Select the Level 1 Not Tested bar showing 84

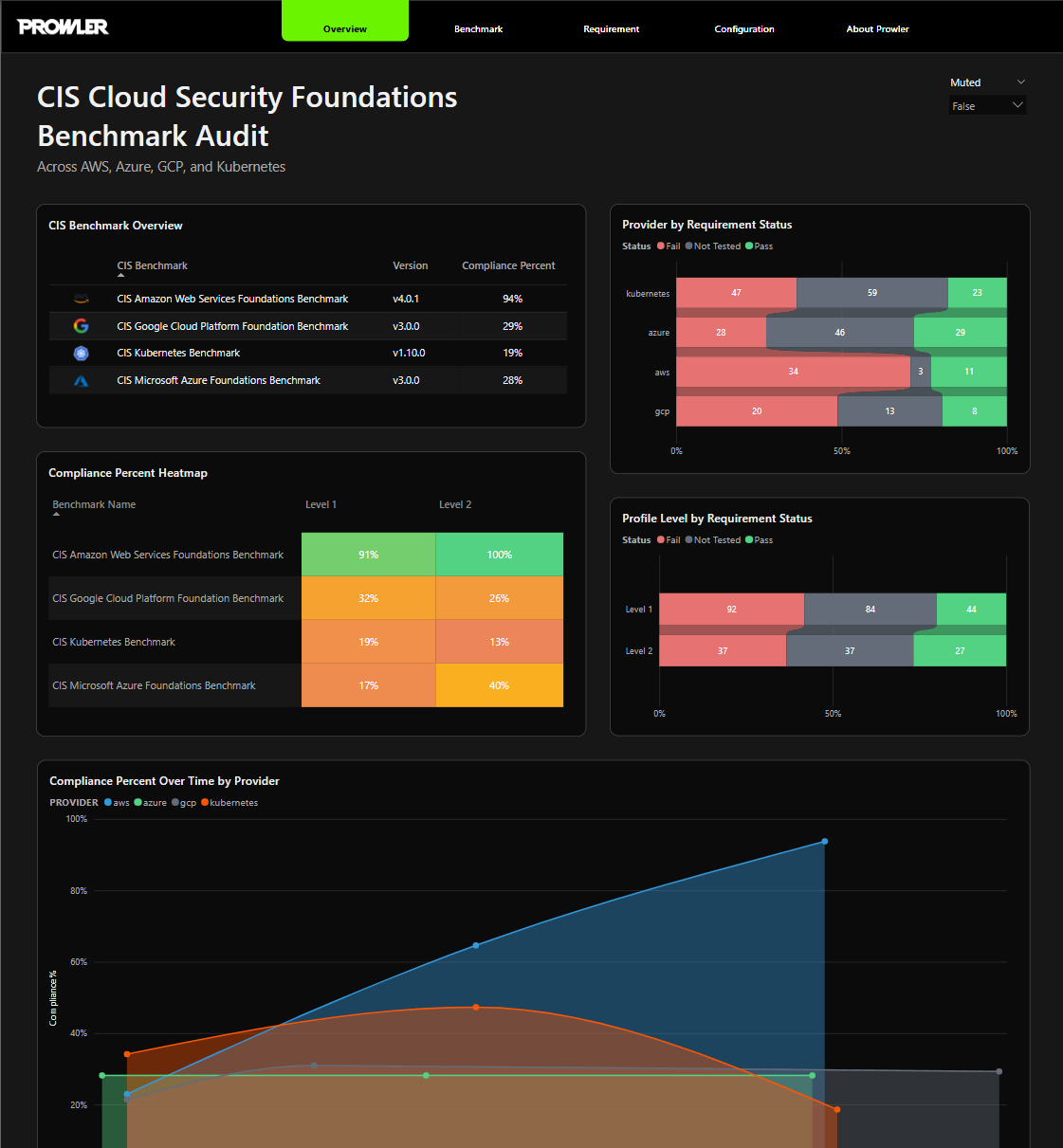[871, 610]
